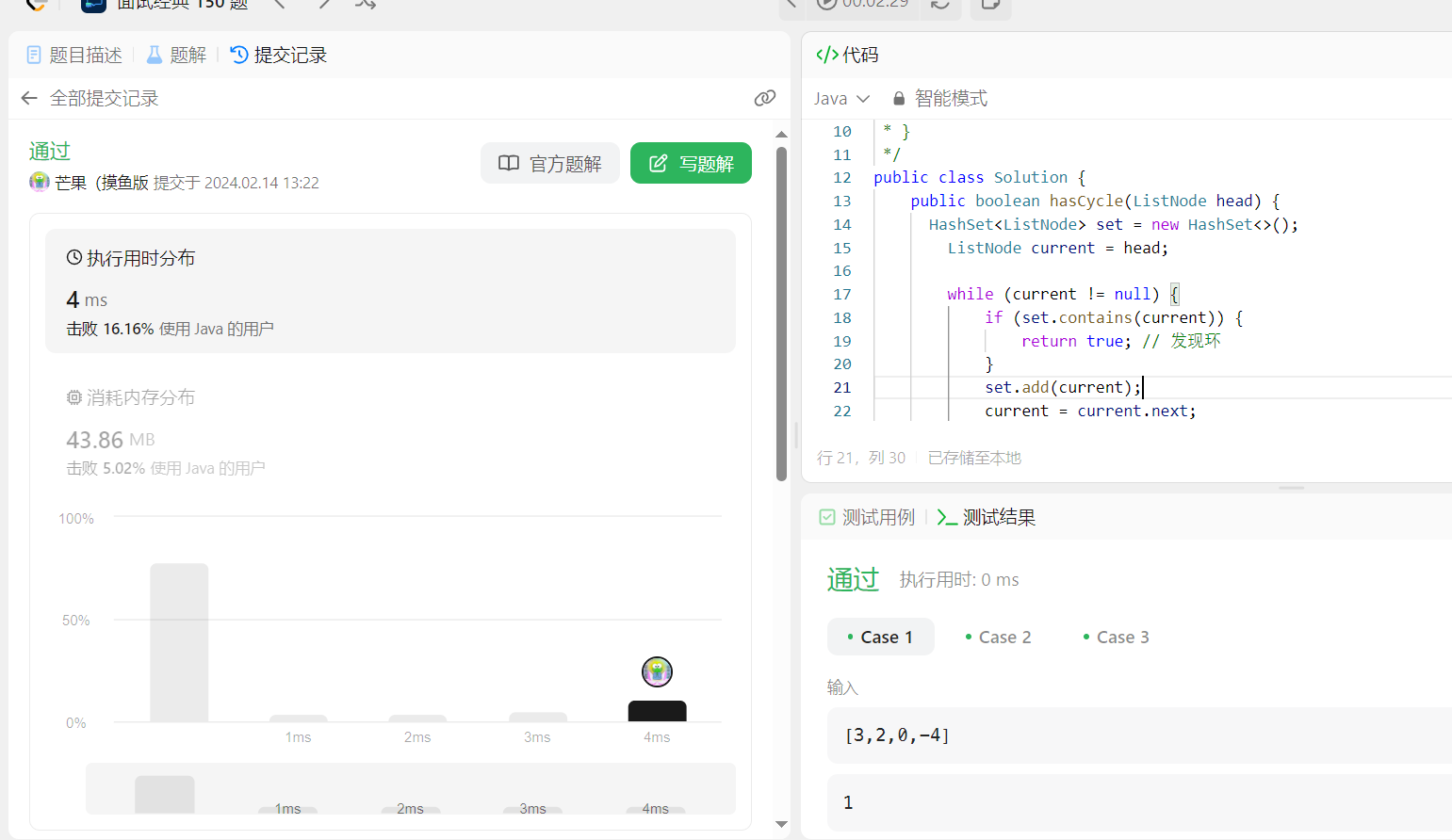Click line number 14 in editor gutter

coord(841,224)
